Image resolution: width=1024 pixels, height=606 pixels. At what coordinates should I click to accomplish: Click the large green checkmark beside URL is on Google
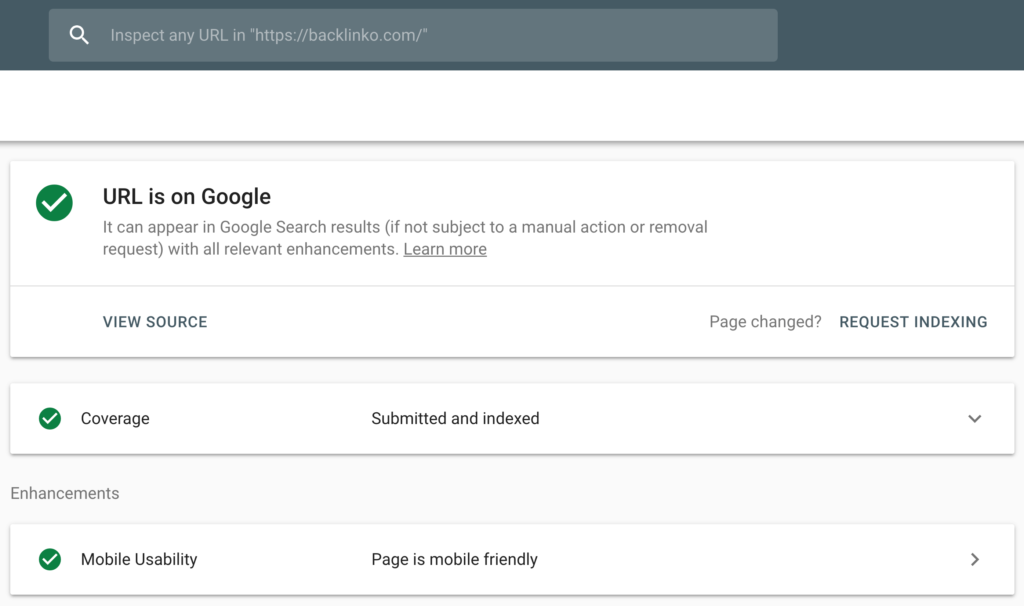(x=54, y=203)
